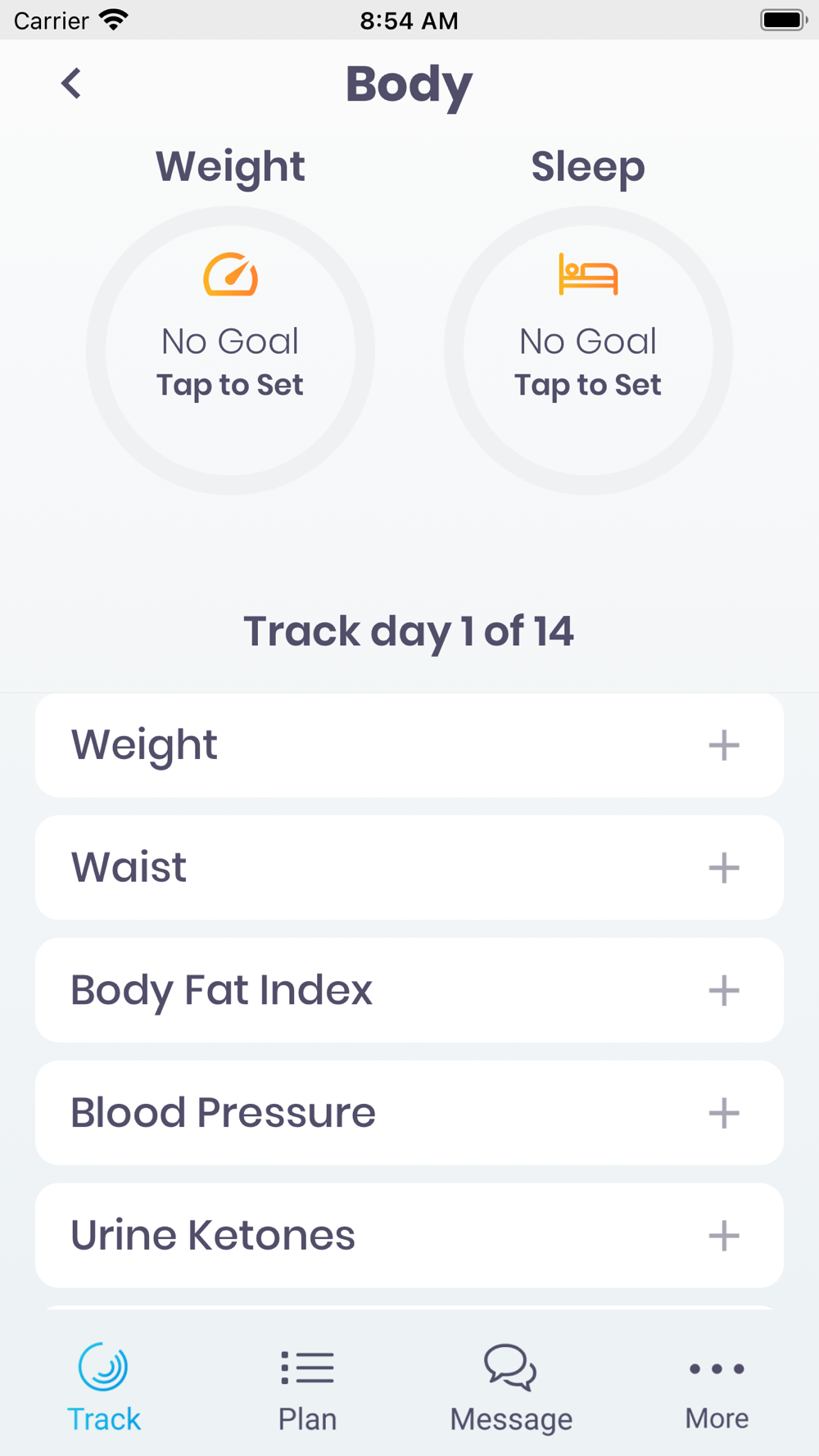Open the Blood Pressure row
This screenshot has width=819, height=1456.
tap(409, 1113)
